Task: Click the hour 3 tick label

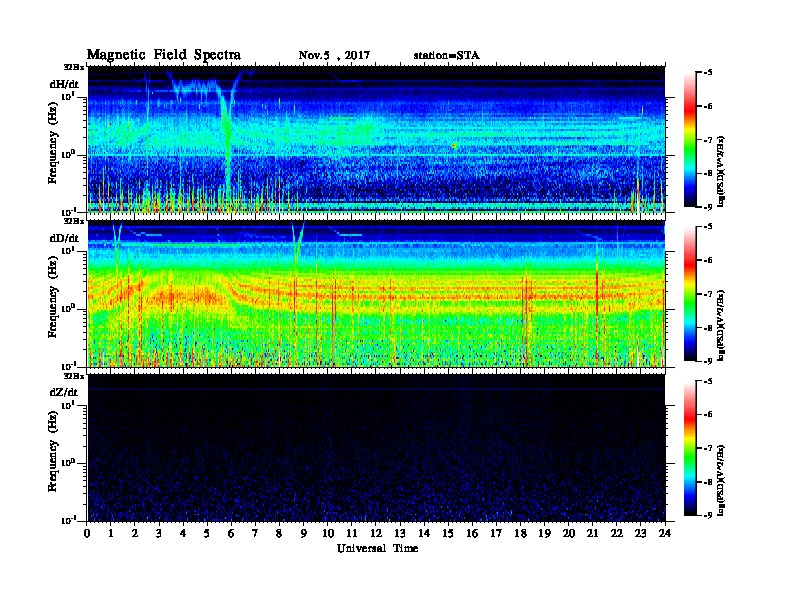Action: pyautogui.click(x=159, y=534)
